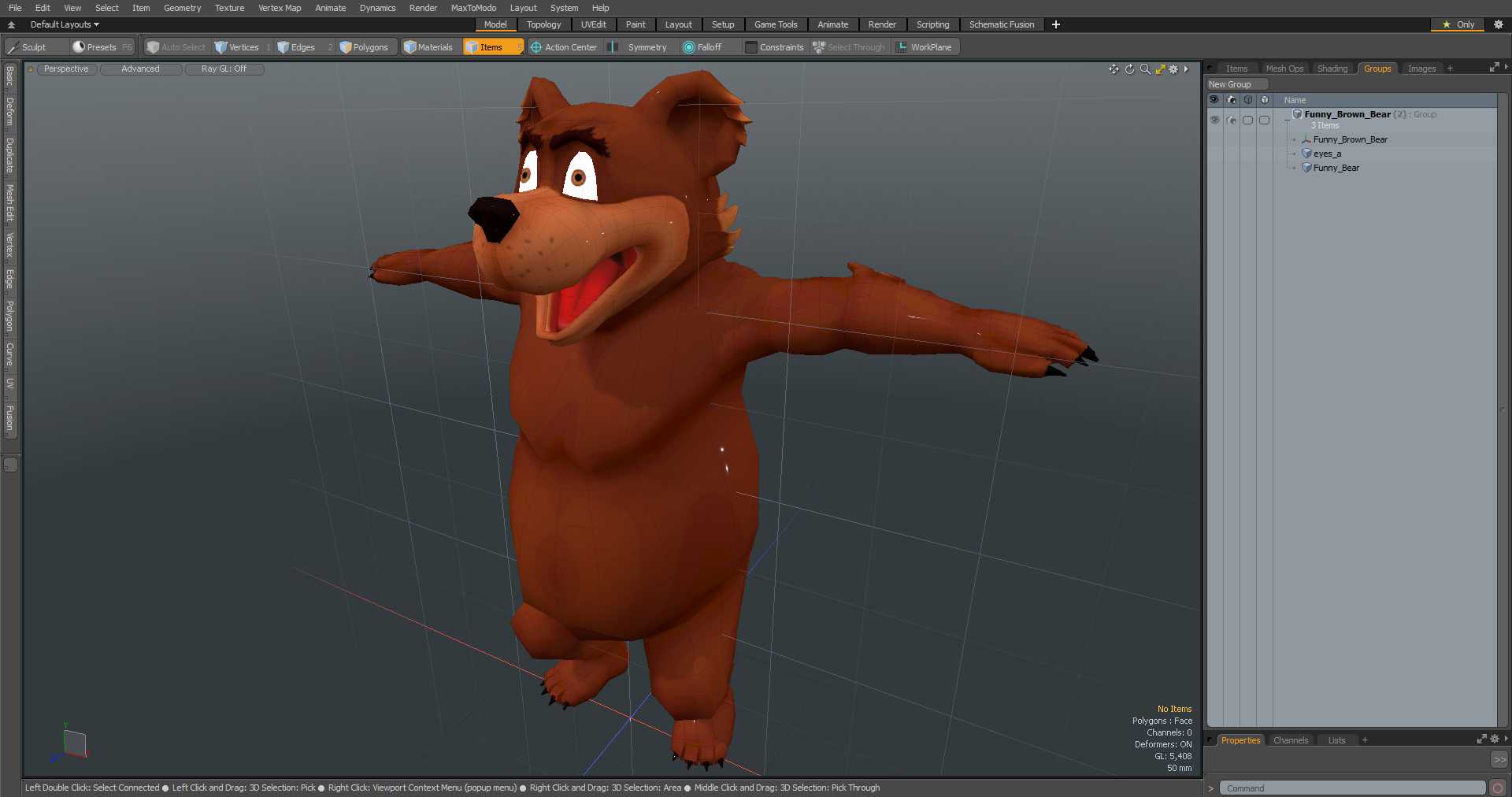1512x797 pixels.
Task: Open the Images panel tab
Action: (1421, 69)
